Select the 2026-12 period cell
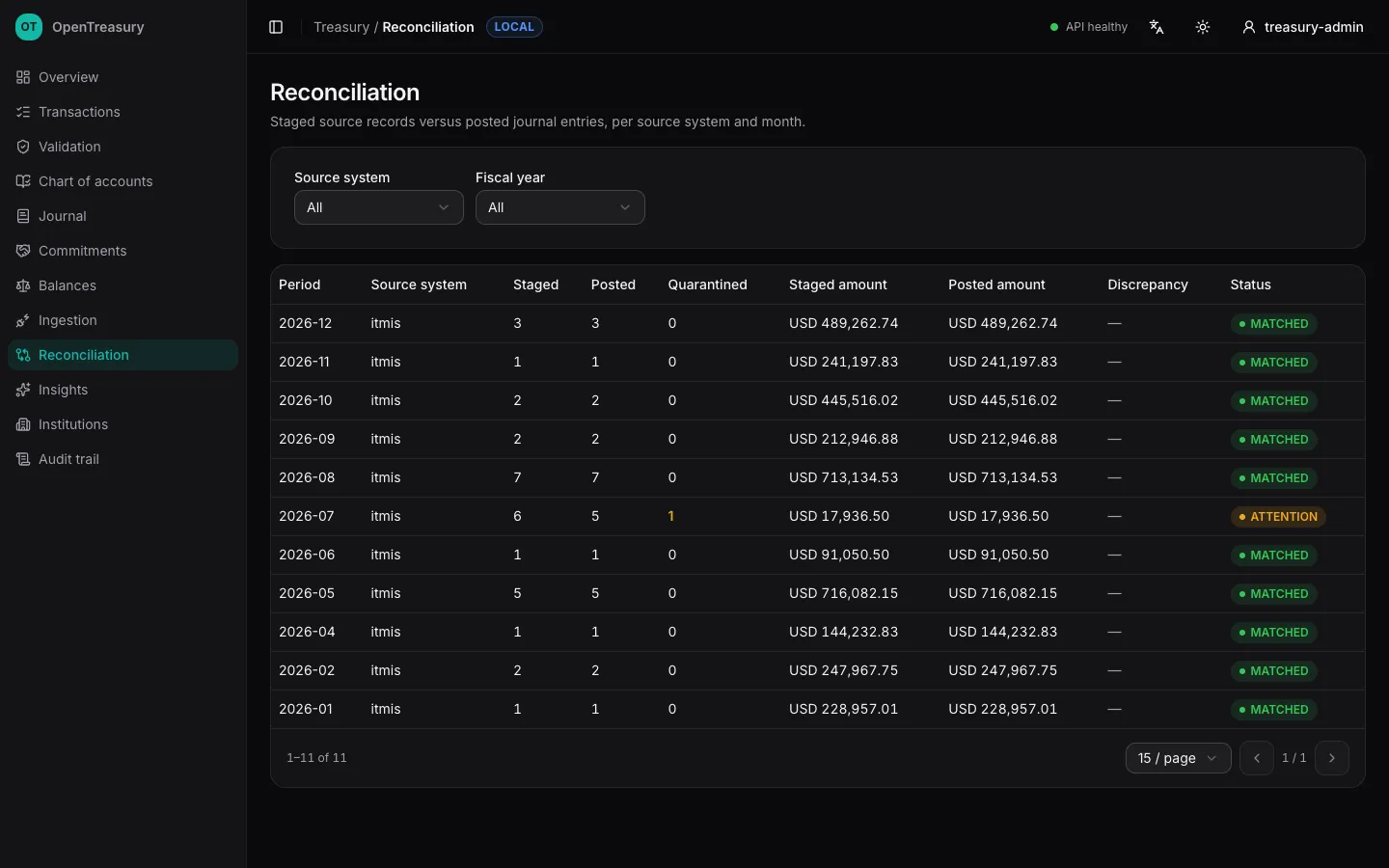The image size is (1389, 868). click(306, 323)
